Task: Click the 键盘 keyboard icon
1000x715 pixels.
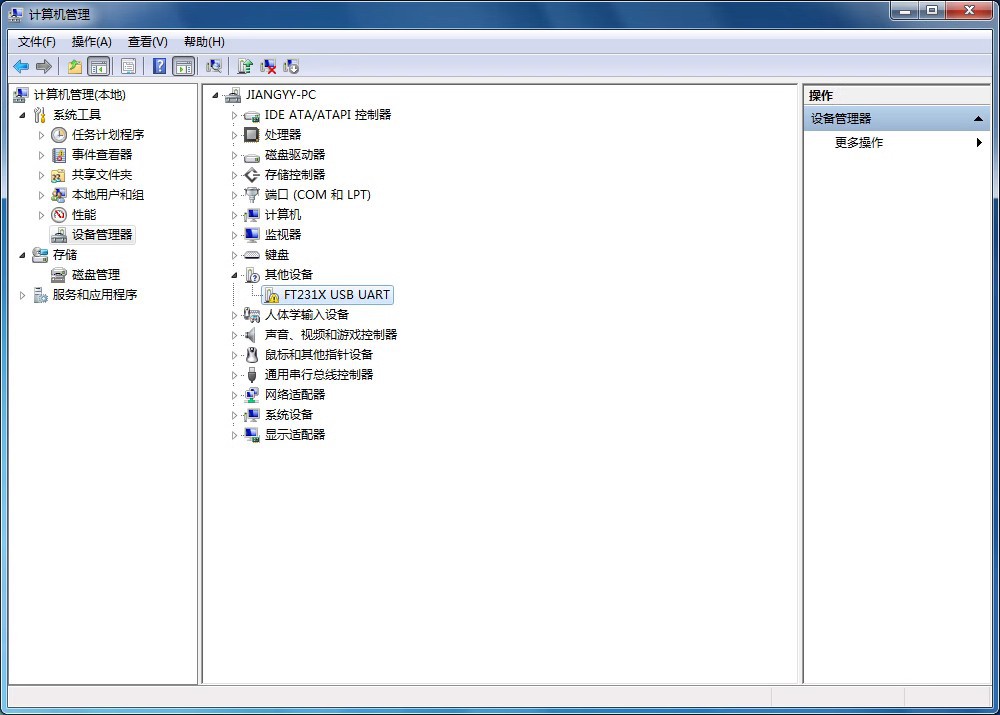Action: [252, 254]
